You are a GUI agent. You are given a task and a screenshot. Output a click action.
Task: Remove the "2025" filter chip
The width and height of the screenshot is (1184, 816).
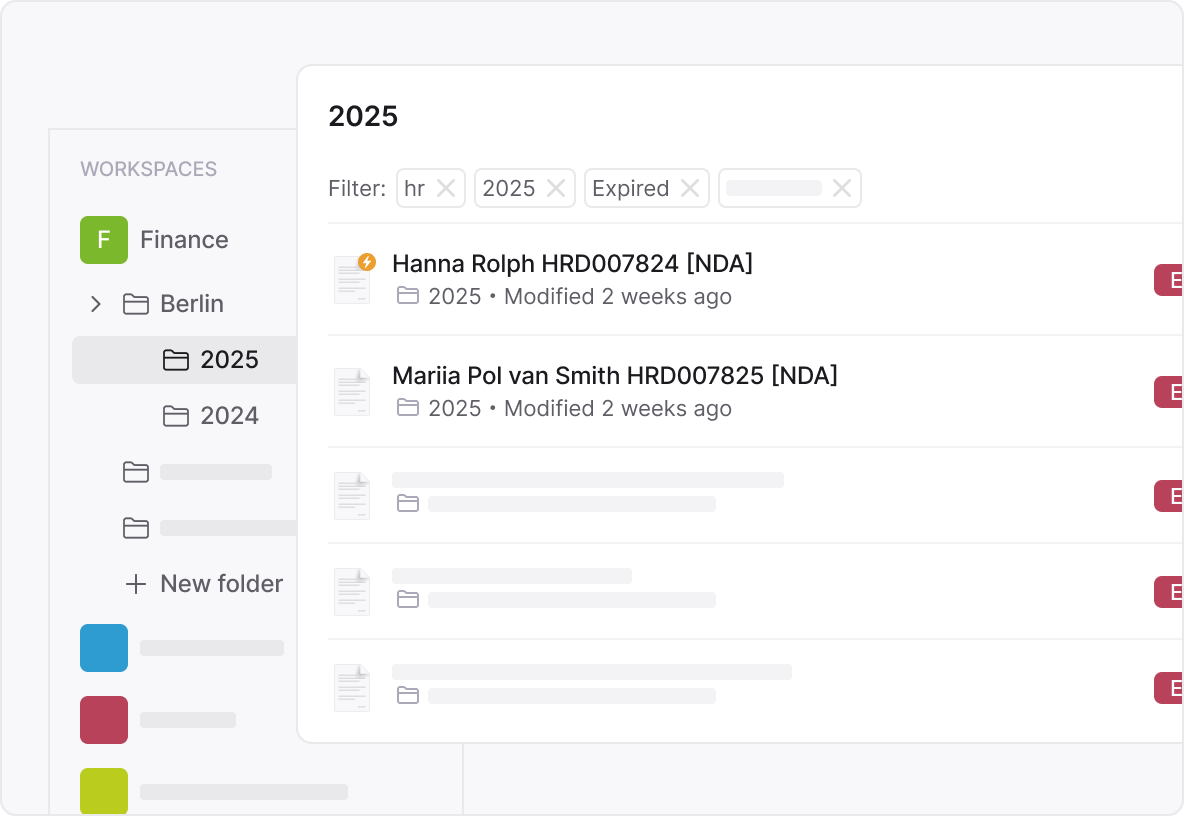point(555,187)
